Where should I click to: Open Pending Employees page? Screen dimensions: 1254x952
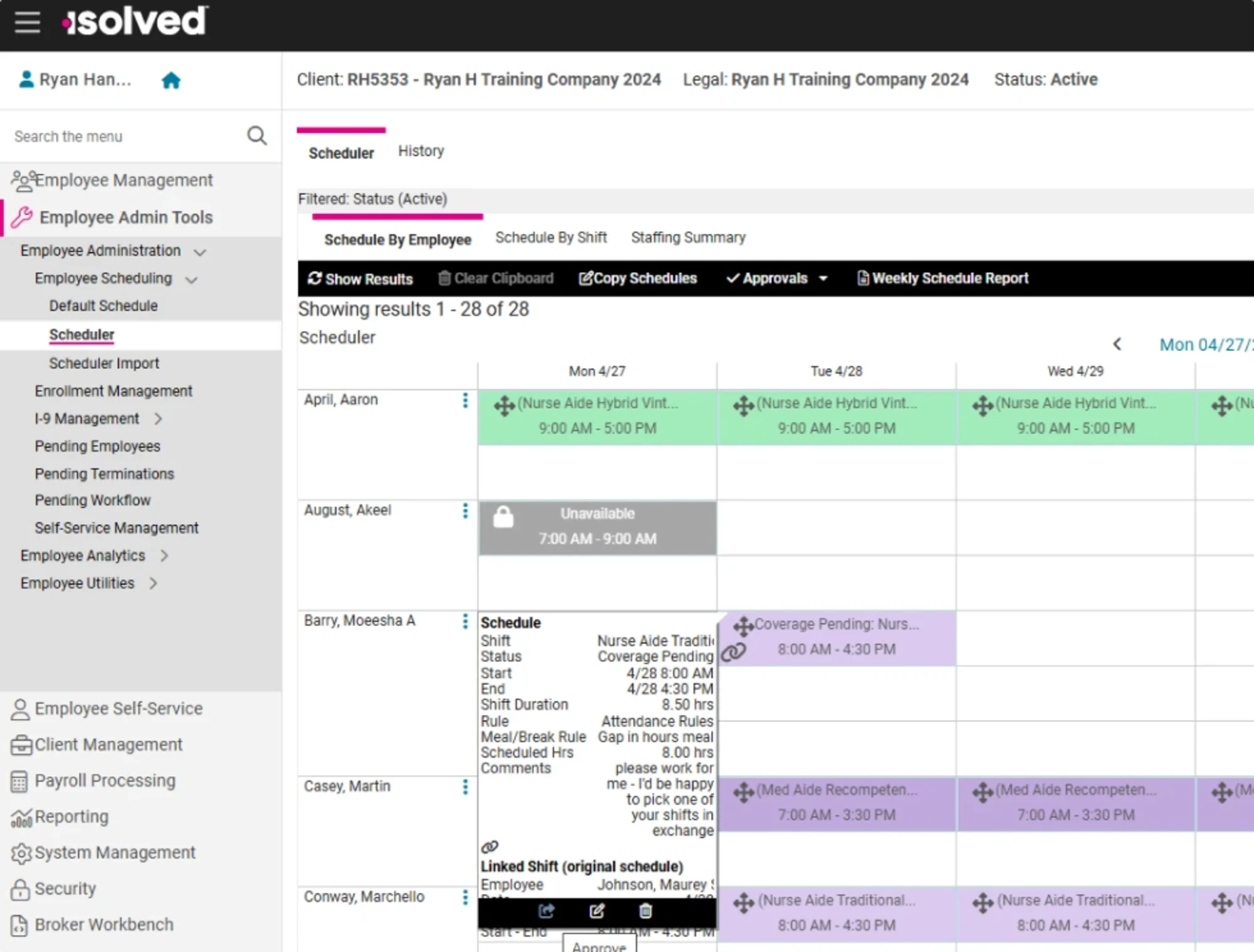98,447
